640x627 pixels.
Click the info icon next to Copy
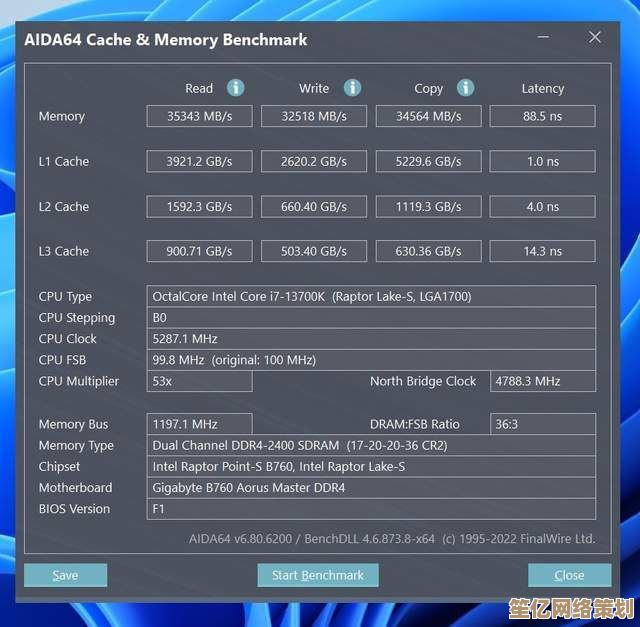click(465, 88)
